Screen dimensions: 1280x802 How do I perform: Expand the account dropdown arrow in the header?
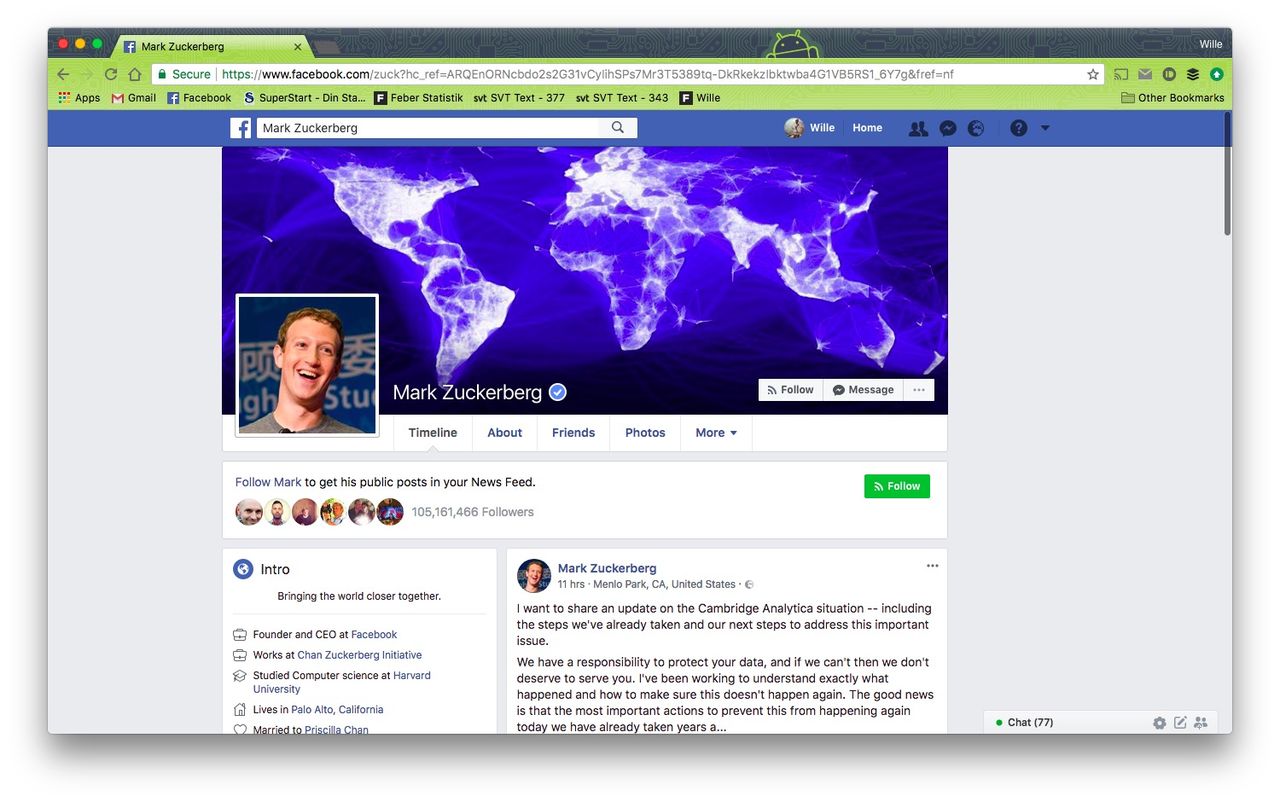pos(1045,128)
